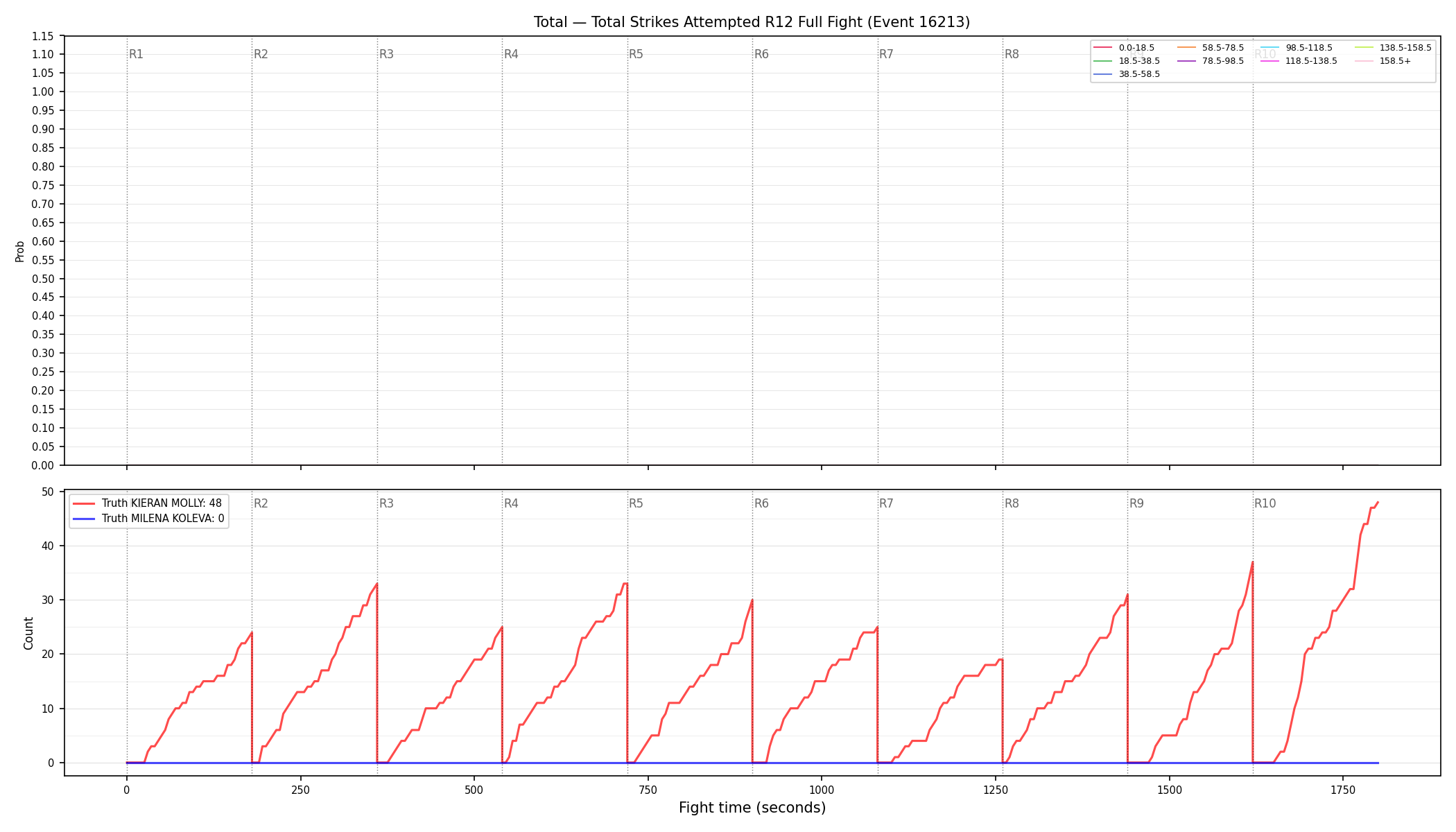Viewport: 1456px width, 832px height.
Task: Click the blue 38.5-58.5 legend line swatch
Action: click(x=1102, y=74)
